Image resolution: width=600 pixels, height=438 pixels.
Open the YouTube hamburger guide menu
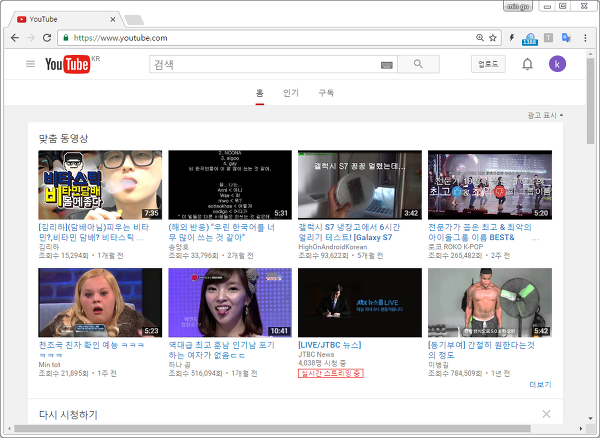(30, 64)
